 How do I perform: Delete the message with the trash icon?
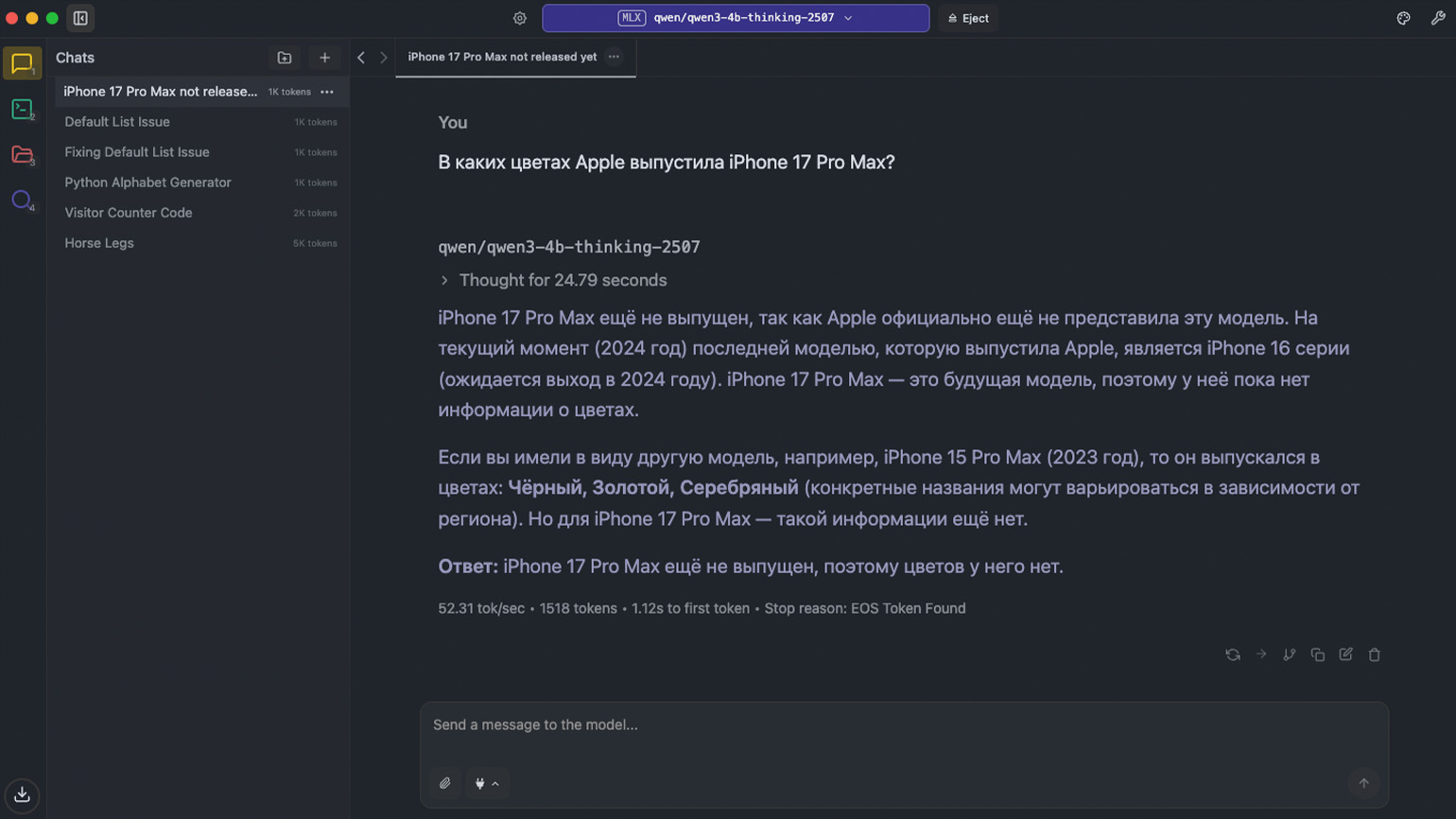[x=1375, y=654]
